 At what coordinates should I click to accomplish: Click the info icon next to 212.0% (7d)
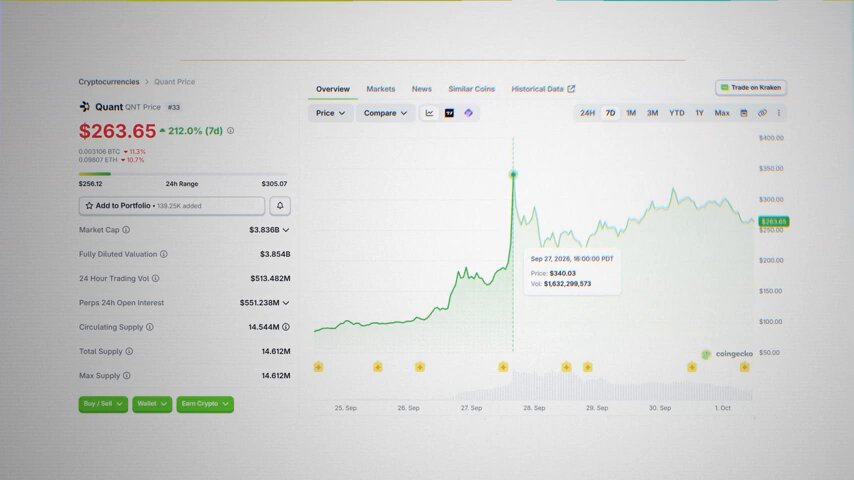click(x=230, y=131)
